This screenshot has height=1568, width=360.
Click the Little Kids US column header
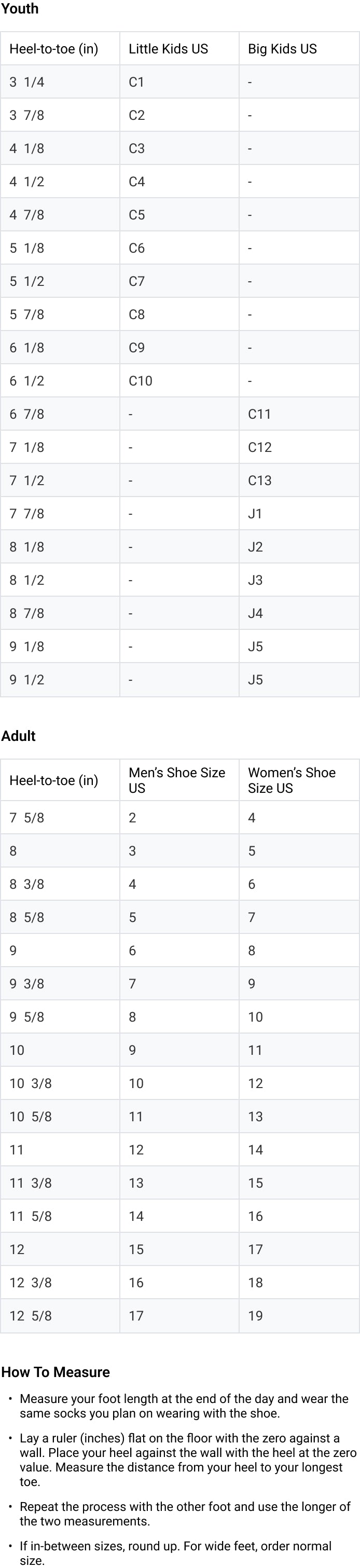(x=168, y=49)
